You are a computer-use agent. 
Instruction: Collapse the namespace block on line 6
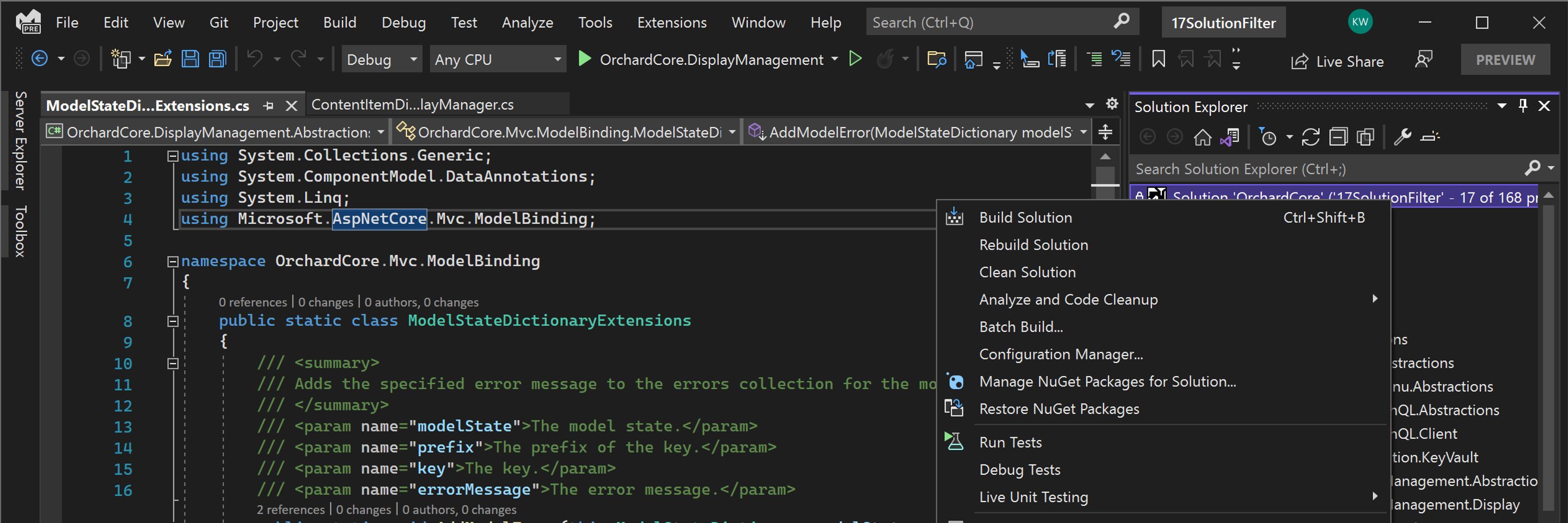(x=173, y=262)
